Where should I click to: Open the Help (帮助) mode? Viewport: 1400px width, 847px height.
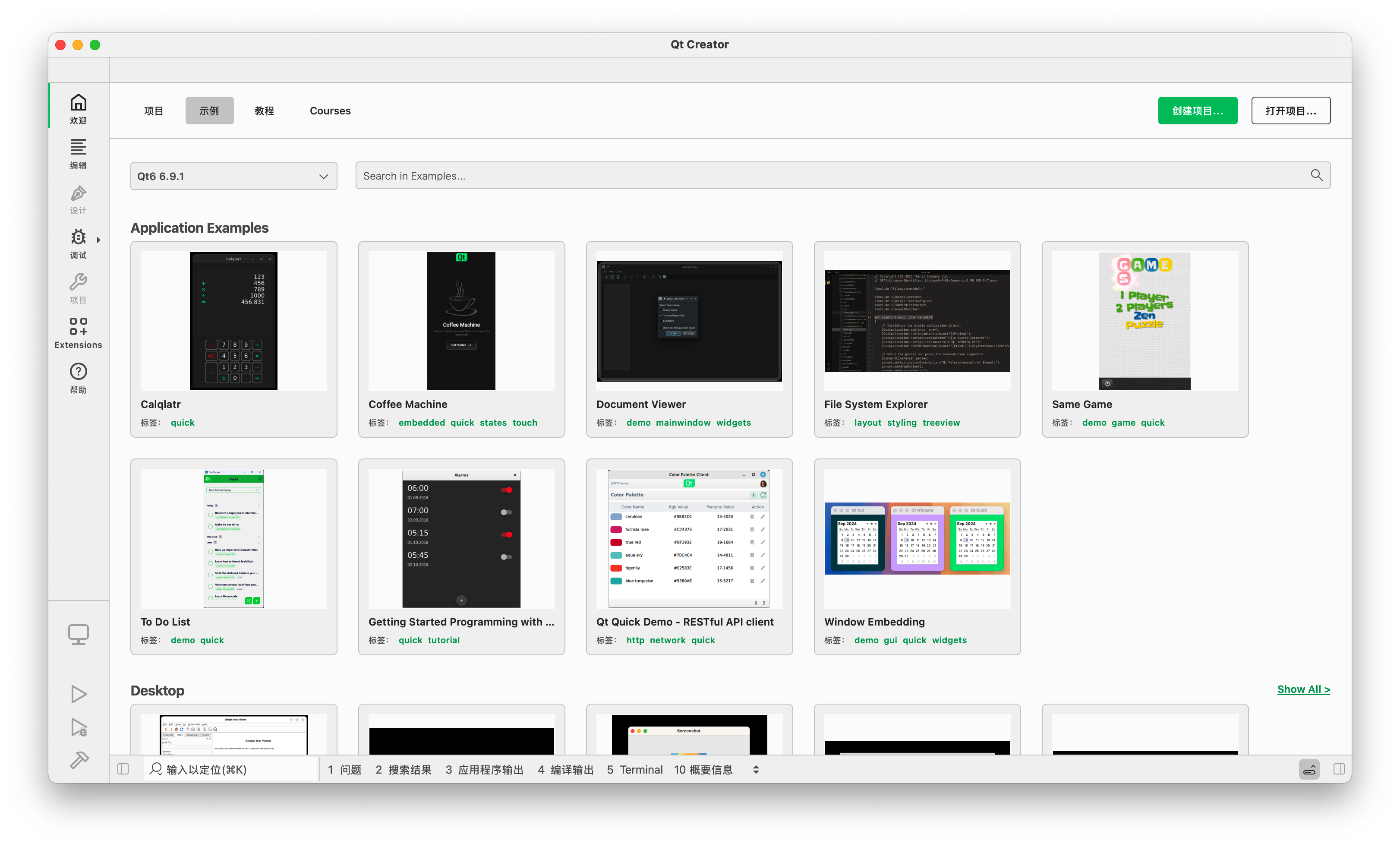79,378
